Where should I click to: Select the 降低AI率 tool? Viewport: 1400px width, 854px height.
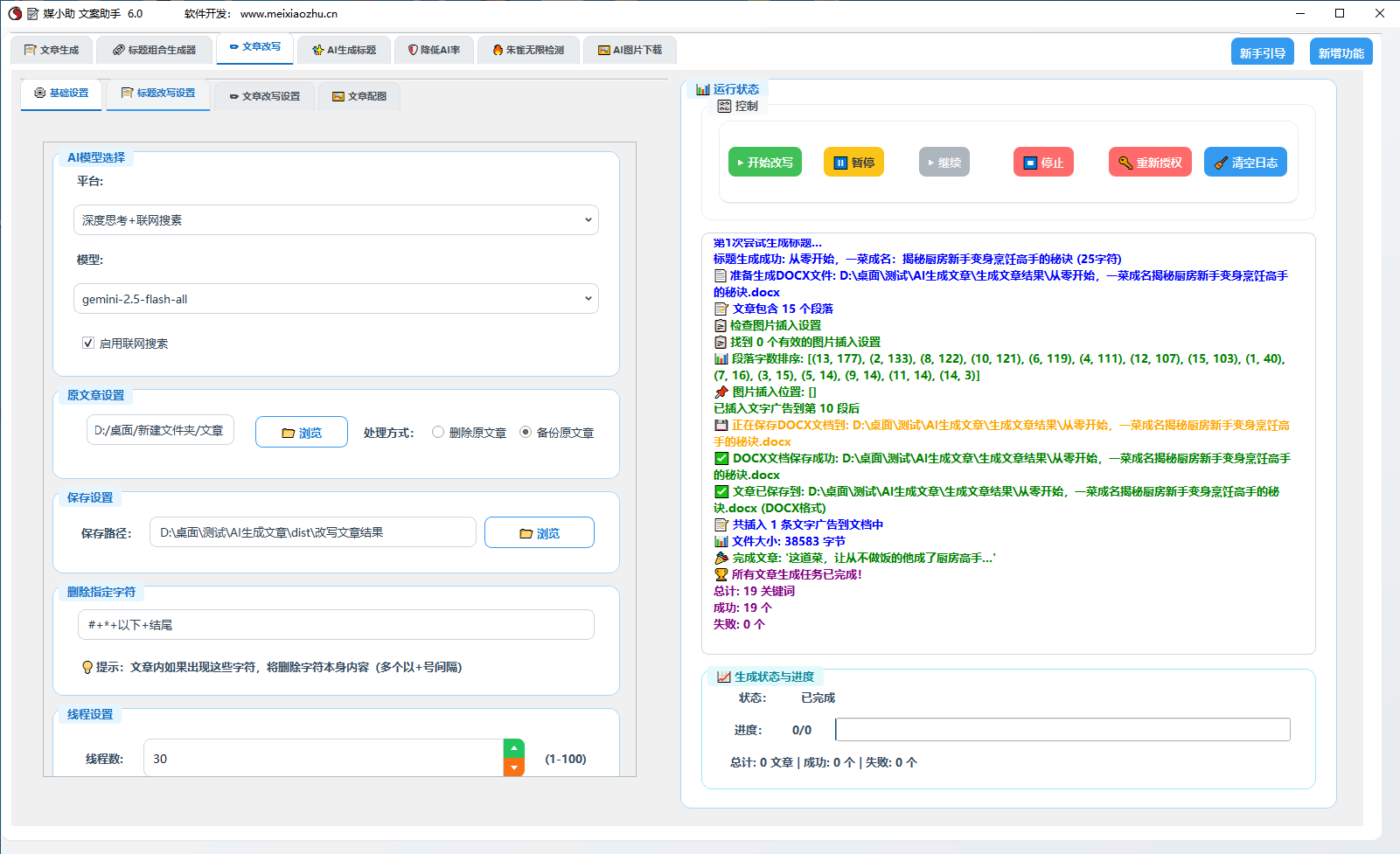click(434, 50)
